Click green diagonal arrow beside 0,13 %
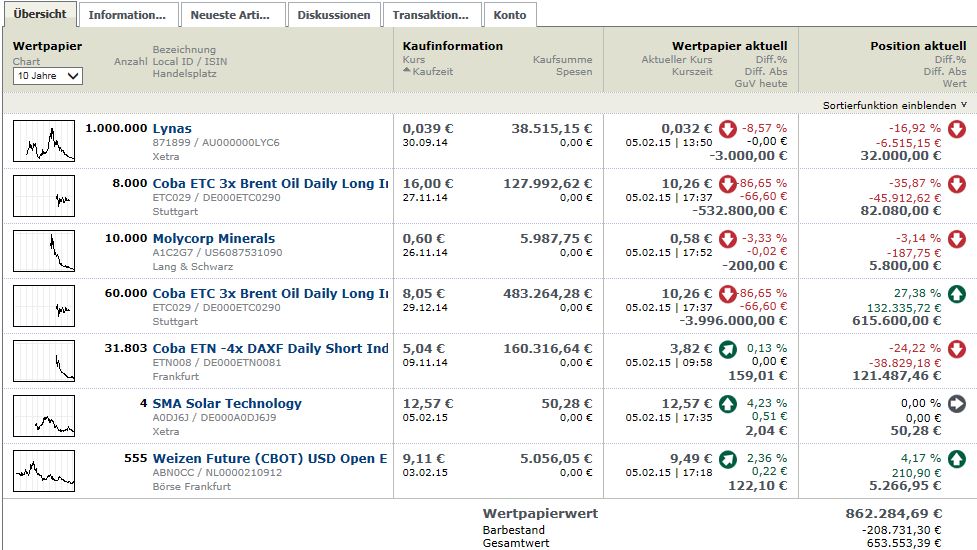977x550 pixels. [728, 349]
